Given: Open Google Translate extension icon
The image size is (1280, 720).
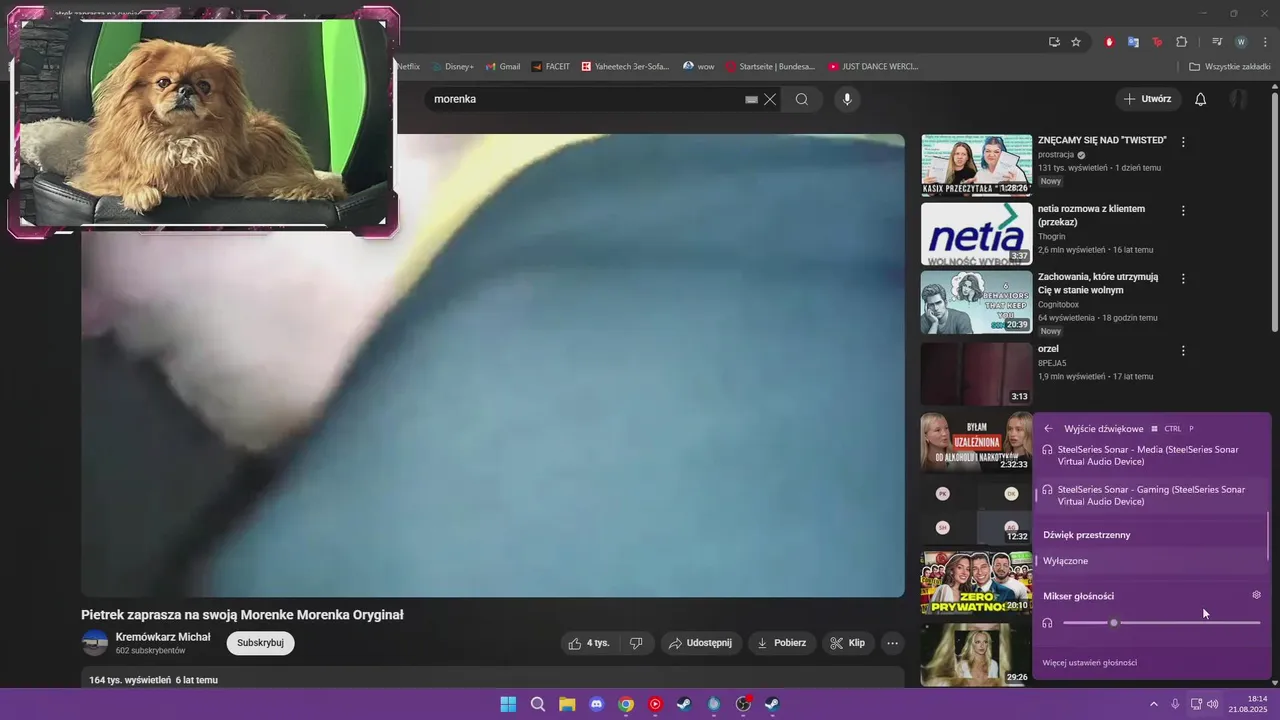Looking at the screenshot, I should tap(1133, 42).
